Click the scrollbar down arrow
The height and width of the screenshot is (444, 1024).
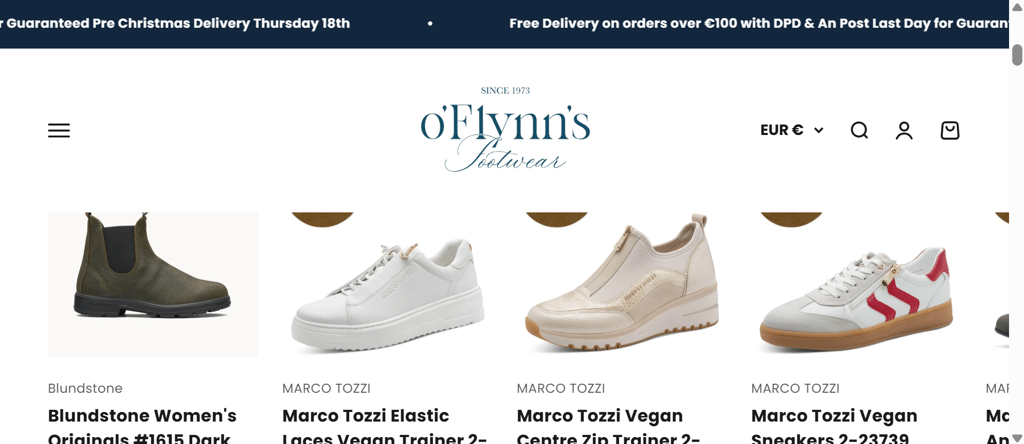(x=1017, y=437)
